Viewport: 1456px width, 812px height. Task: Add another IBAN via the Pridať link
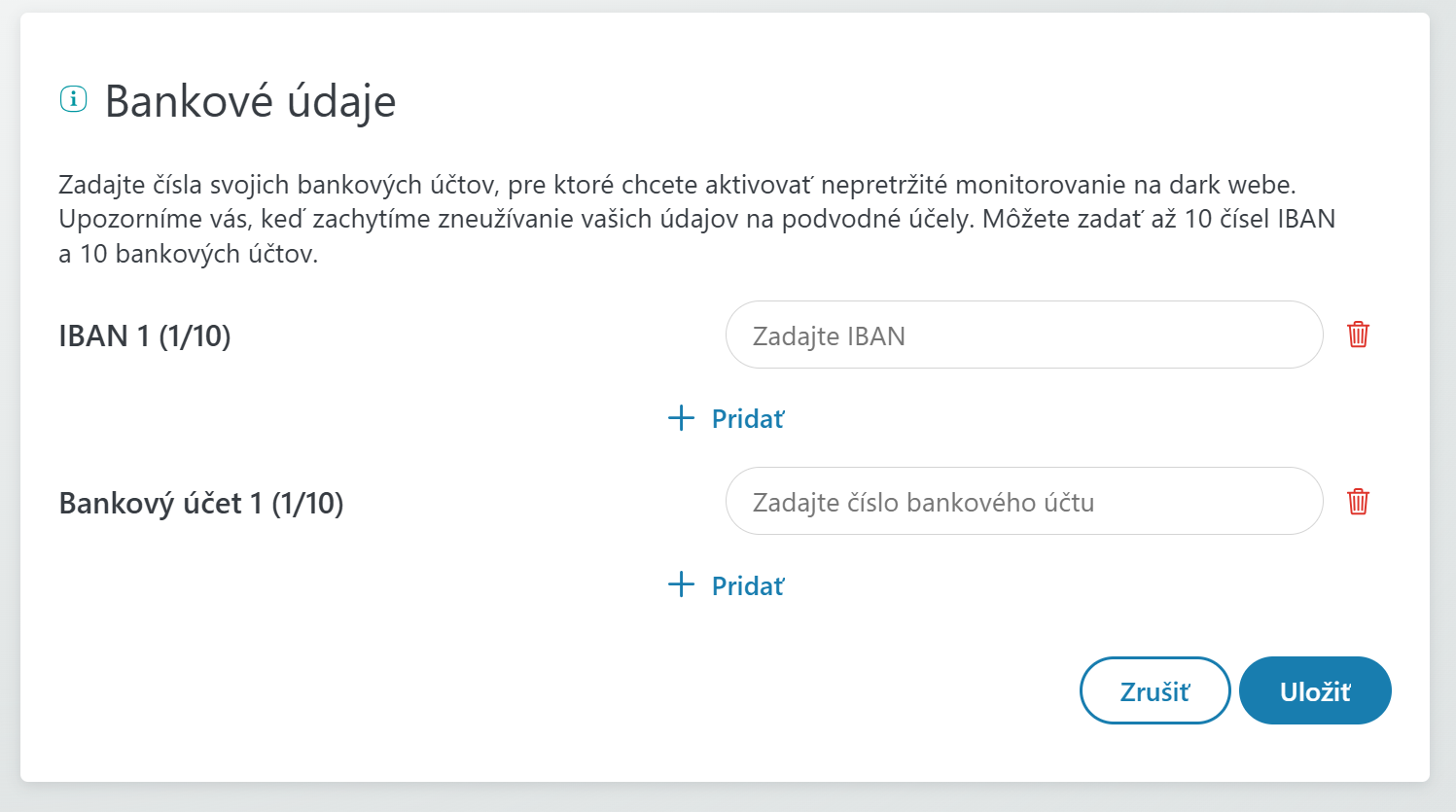727,419
